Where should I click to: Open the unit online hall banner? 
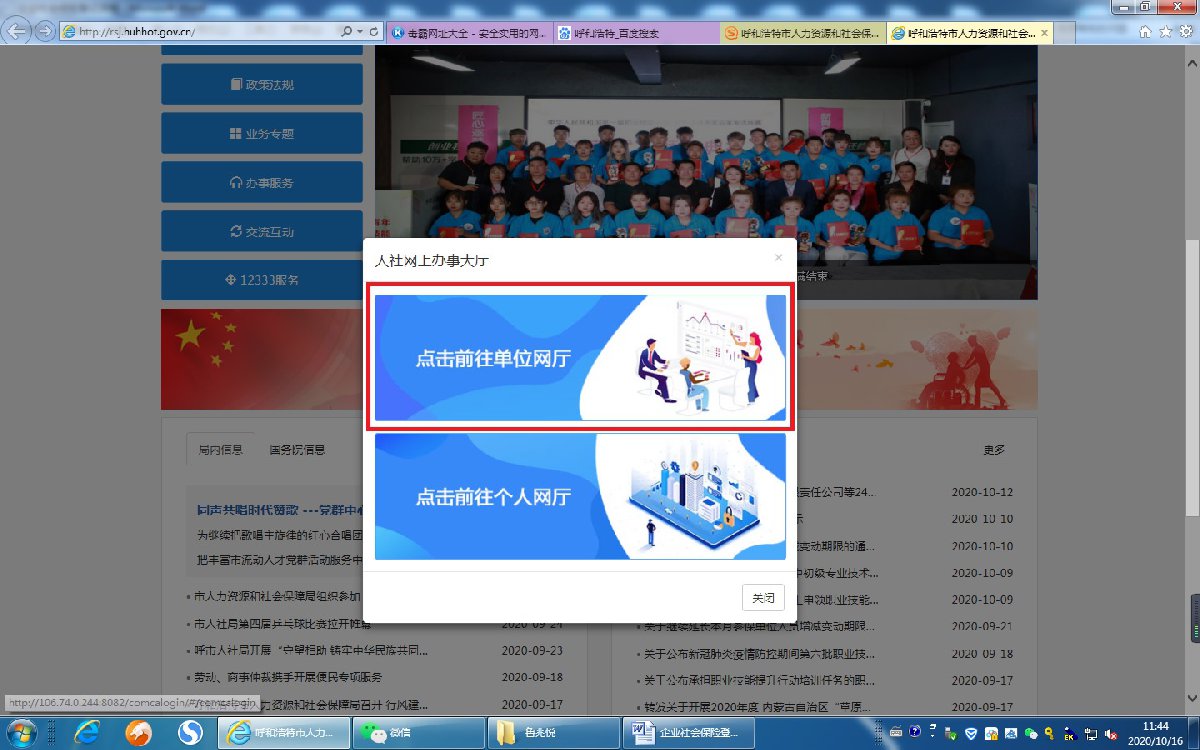pos(580,358)
